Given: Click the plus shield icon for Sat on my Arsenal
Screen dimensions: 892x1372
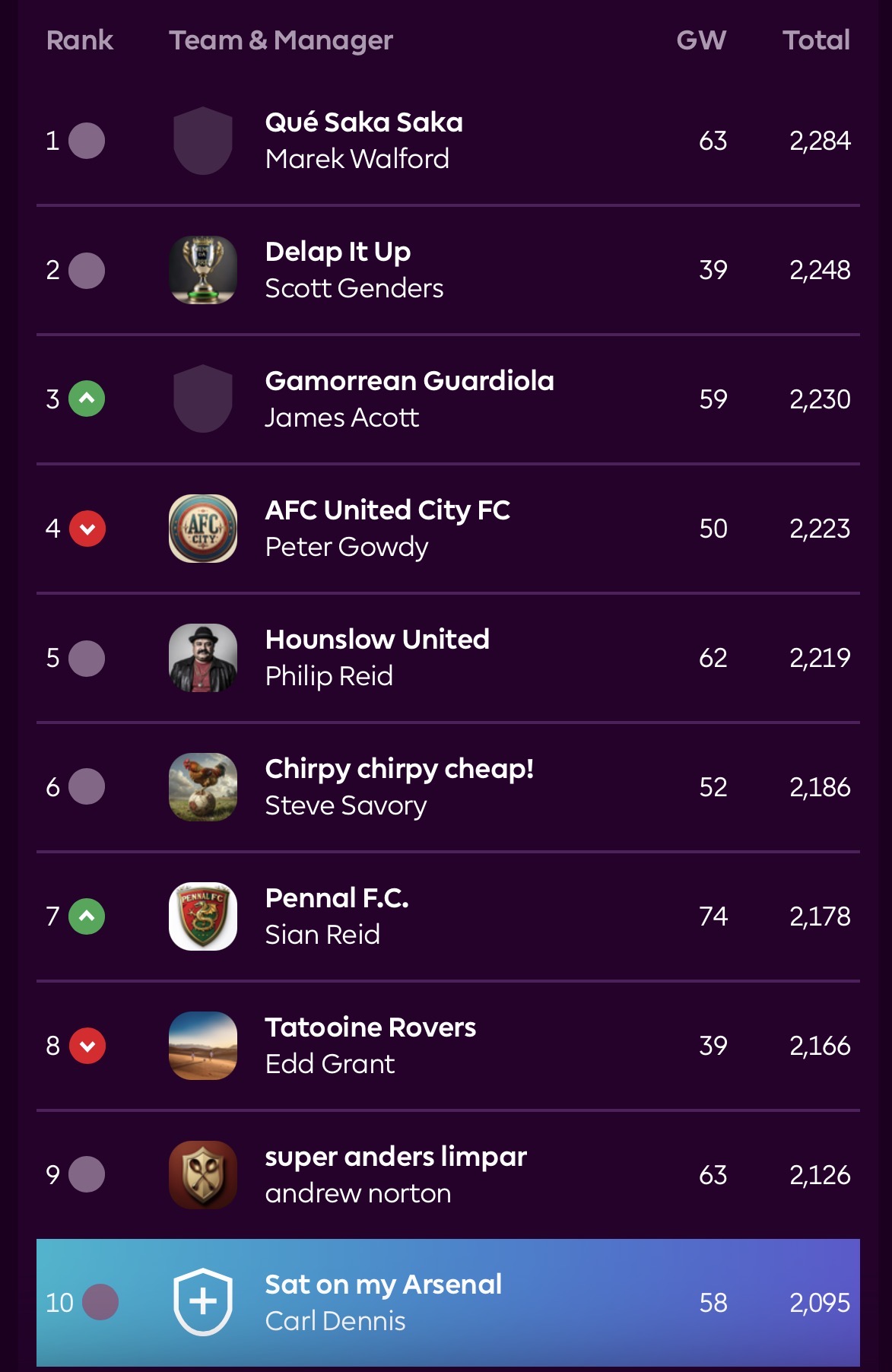Looking at the screenshot, I should tap(203, 1302).
